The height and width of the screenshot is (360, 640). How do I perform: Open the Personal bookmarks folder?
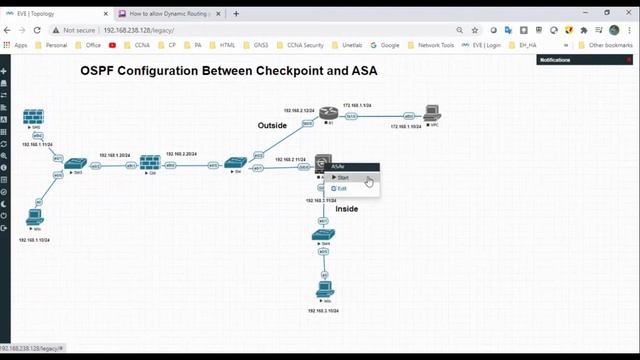(x=51, y=45)
